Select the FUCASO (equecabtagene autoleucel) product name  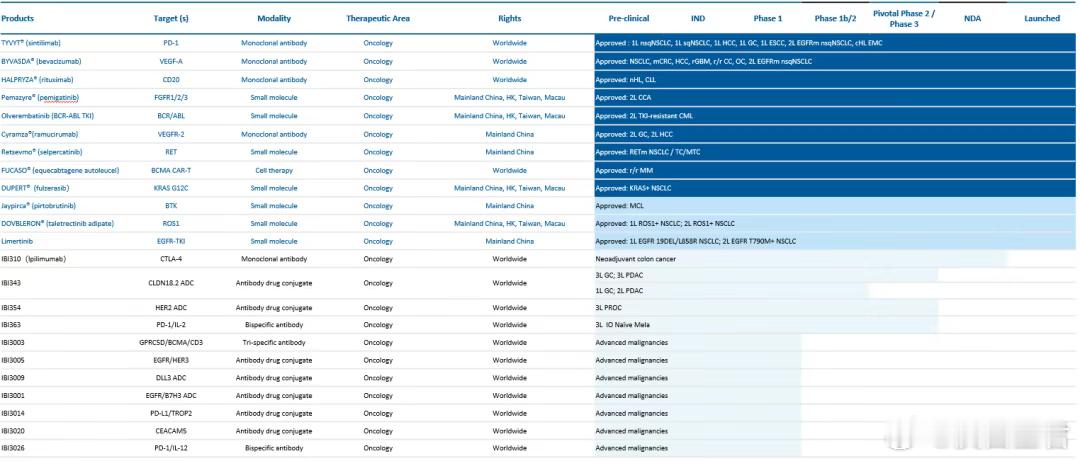click(61, 170)
